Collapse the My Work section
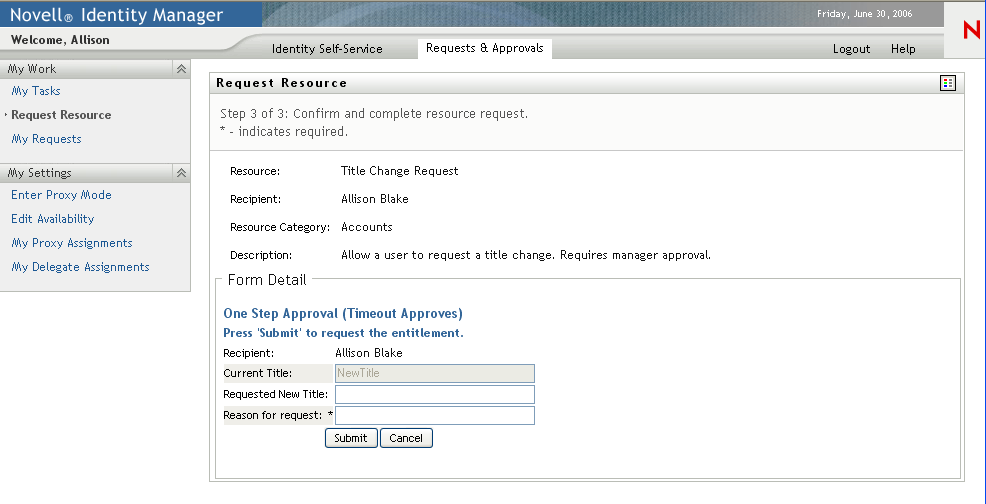Screen dimensions: 986x504 (181, 69)
